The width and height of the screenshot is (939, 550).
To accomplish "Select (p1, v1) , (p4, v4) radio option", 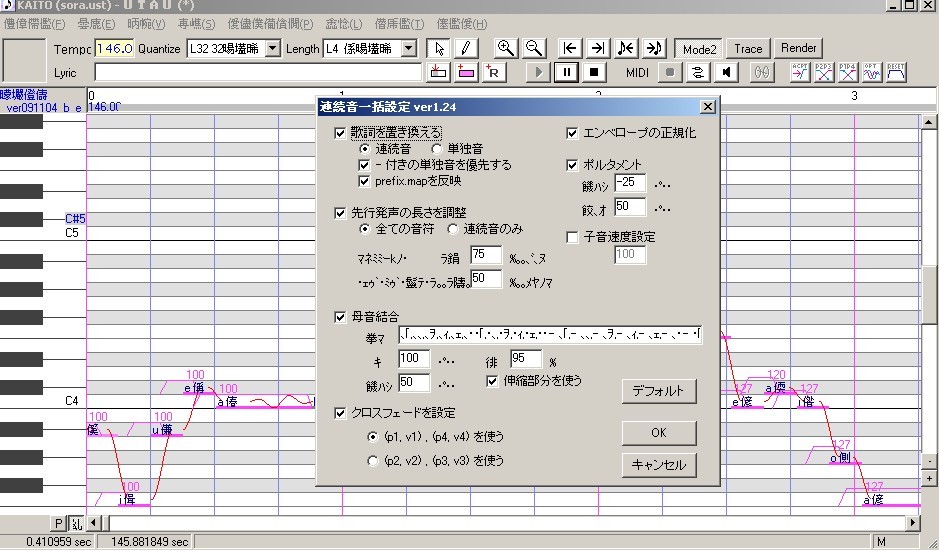I will (x=373, y=437).
